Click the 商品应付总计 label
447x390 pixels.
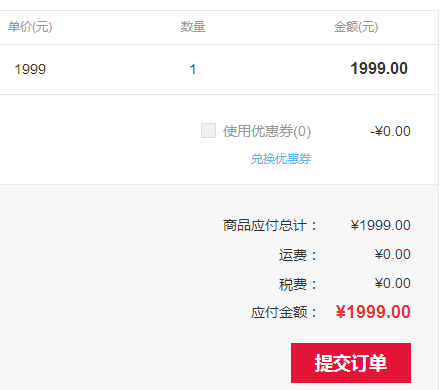point(270,225)
